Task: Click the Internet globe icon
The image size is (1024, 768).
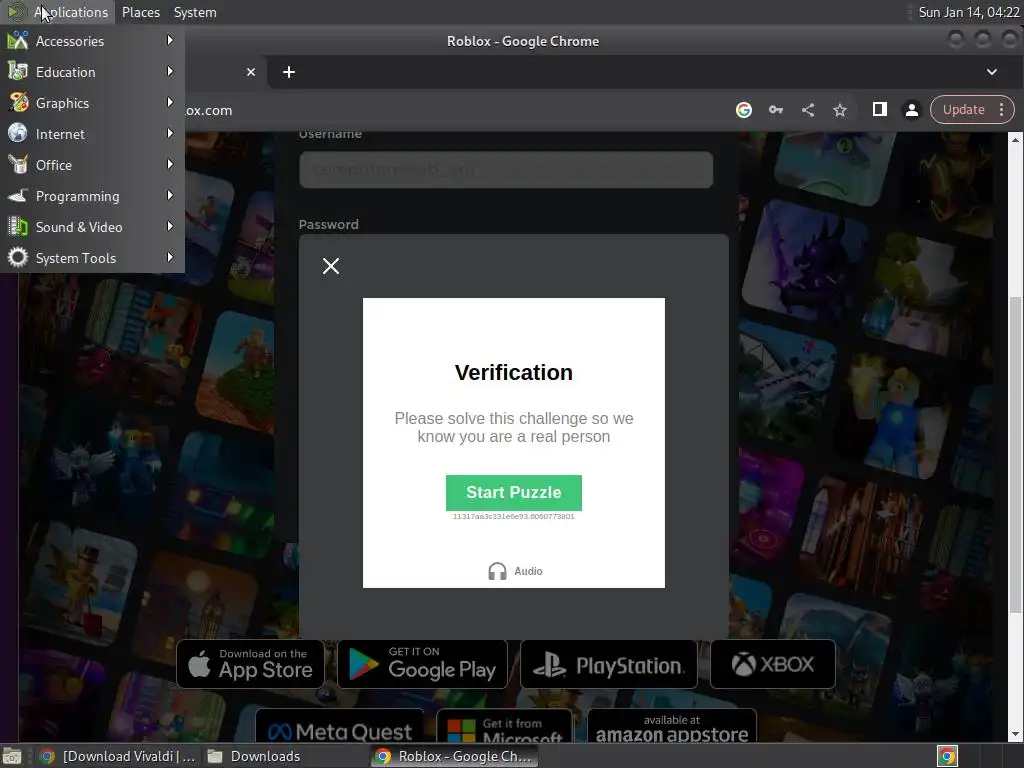Action: coord(18,133)
